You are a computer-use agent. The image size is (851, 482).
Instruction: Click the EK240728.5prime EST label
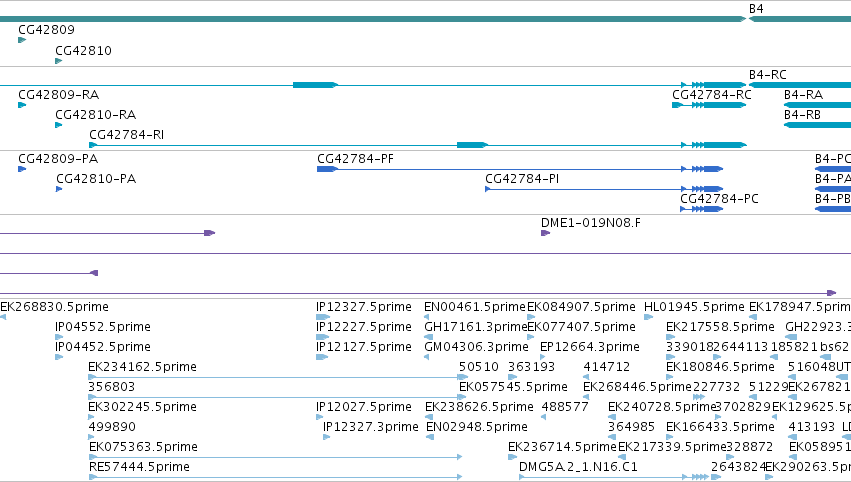662,408
